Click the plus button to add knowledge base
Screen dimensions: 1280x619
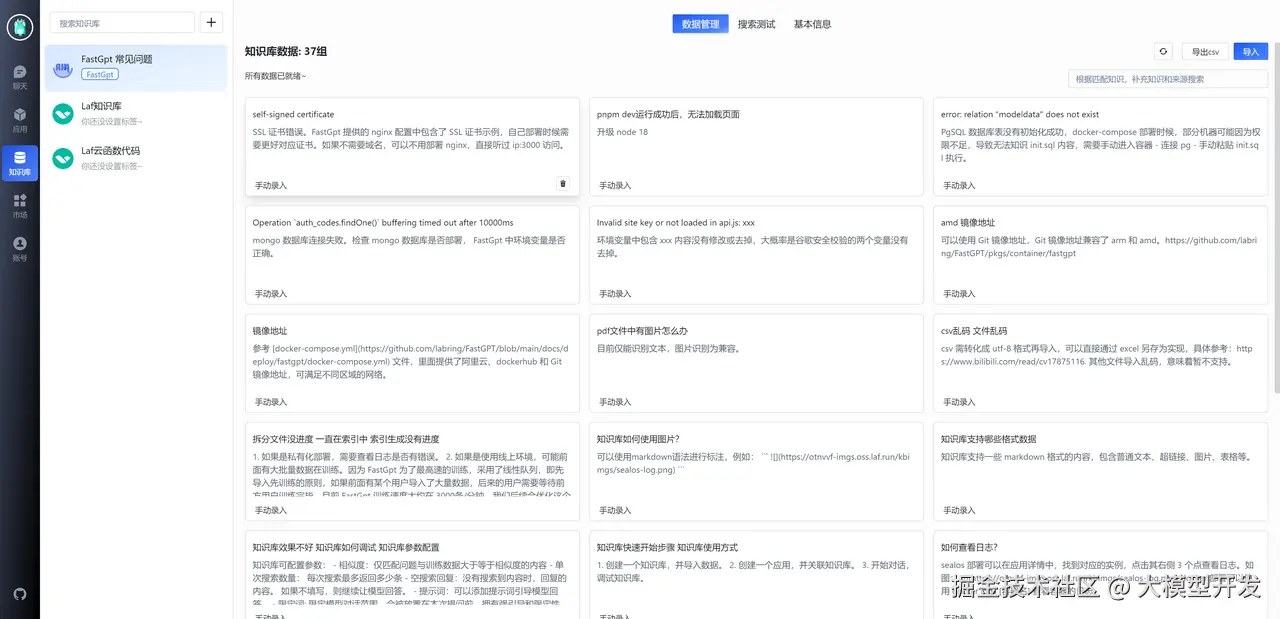(x=212, y=23)
